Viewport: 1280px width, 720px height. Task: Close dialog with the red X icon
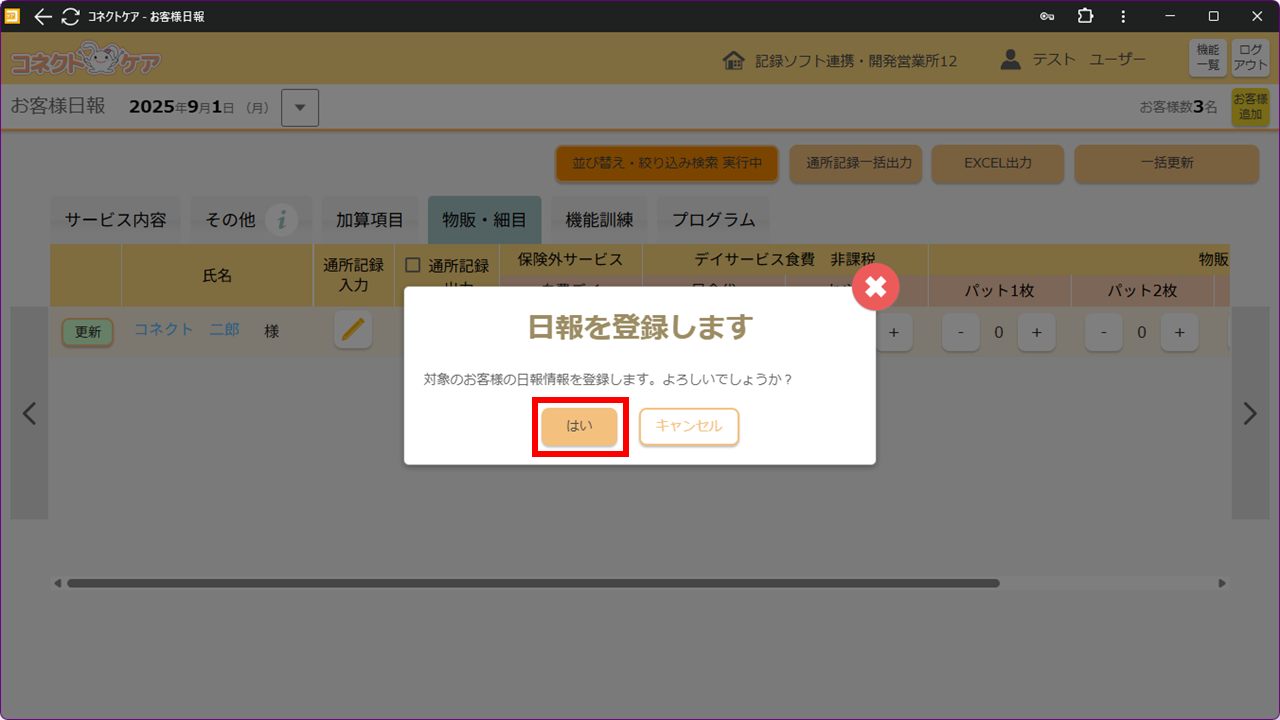875,288
